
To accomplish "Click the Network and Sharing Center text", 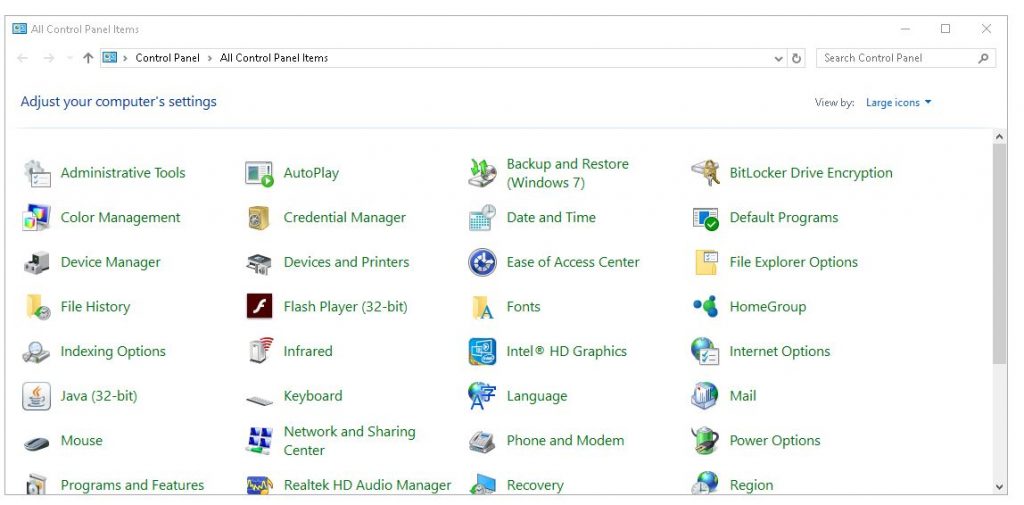I will pyautogui.click(x=349, y=441).
